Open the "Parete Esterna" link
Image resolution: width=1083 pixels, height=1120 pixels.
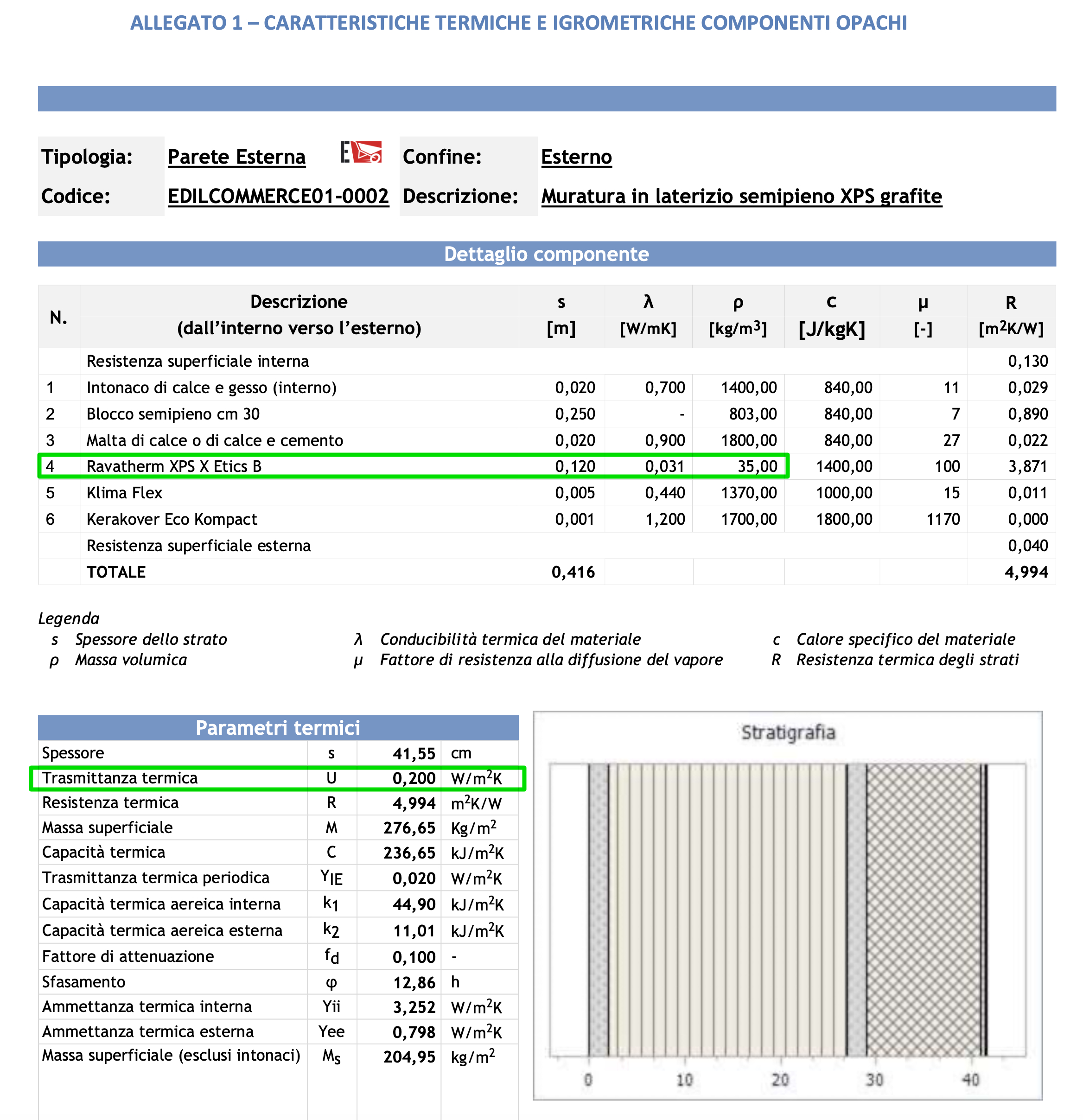[x=236, y=157]
